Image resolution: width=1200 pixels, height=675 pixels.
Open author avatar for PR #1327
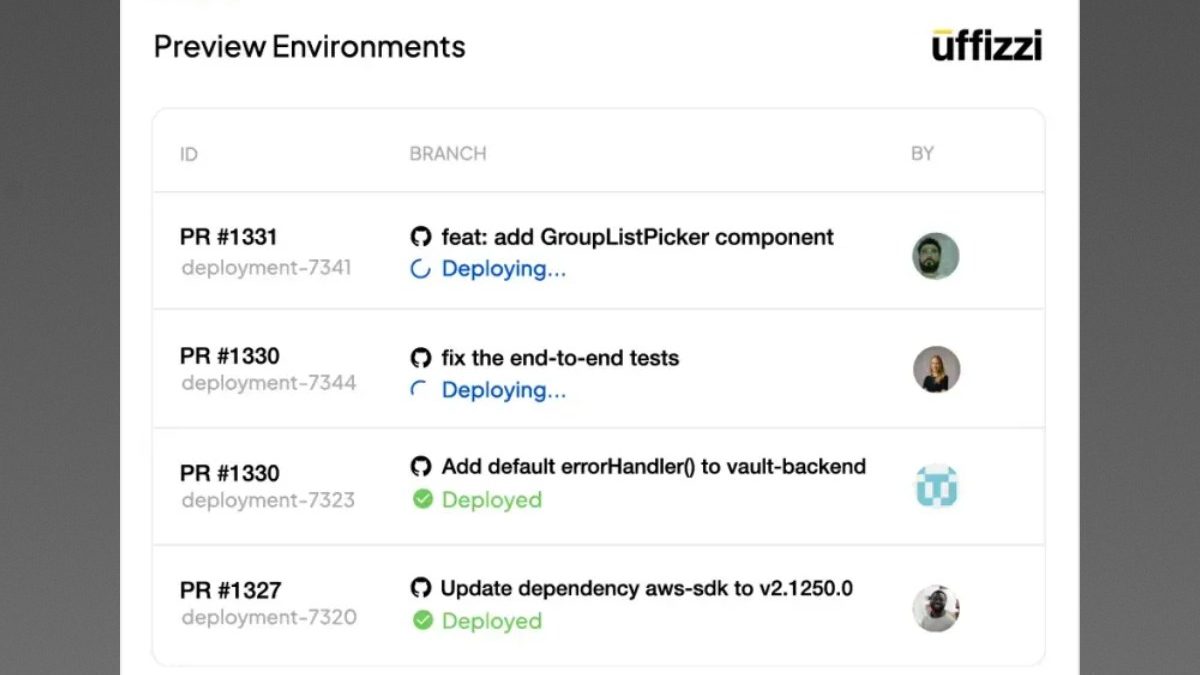point(936,608)
